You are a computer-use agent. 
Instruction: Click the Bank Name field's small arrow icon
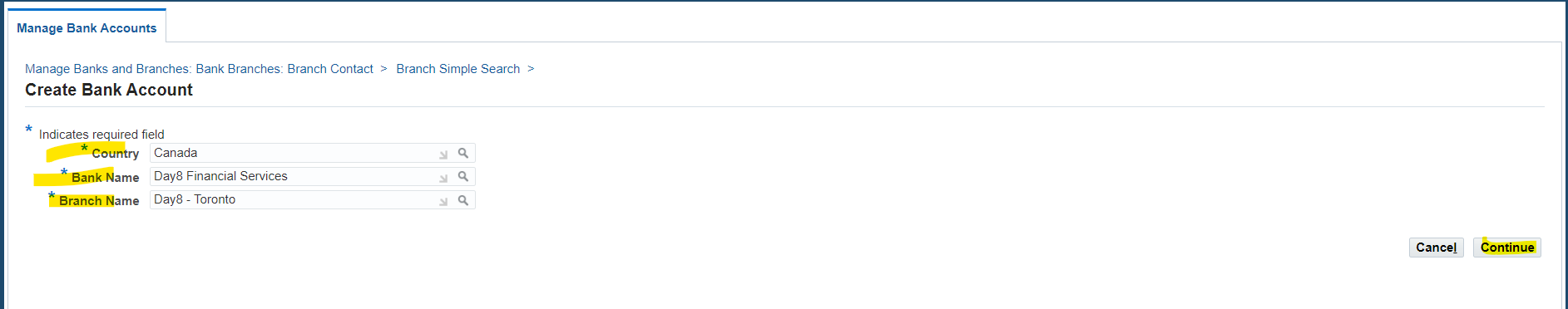[443, 178]
